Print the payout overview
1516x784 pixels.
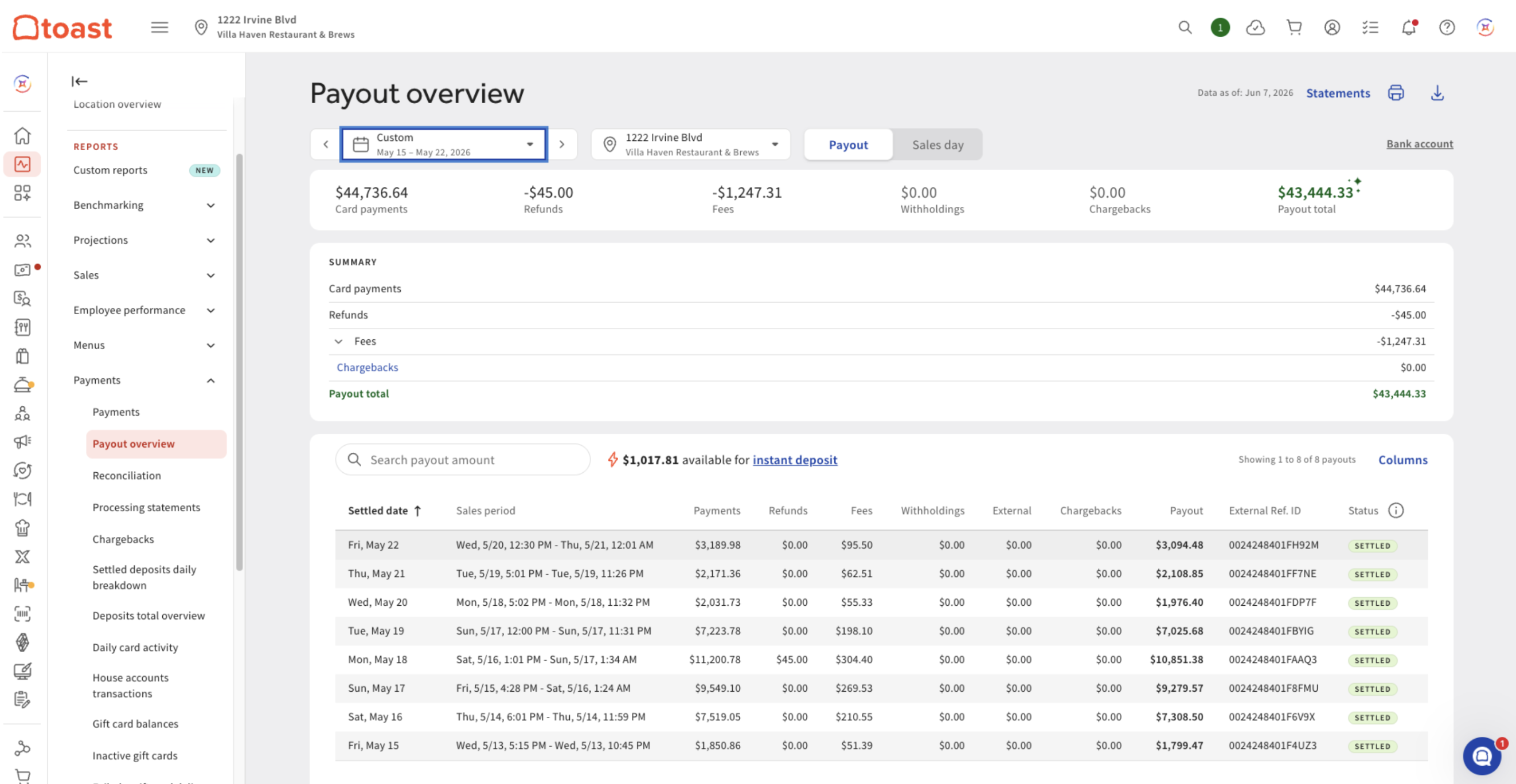[1396, 93]
